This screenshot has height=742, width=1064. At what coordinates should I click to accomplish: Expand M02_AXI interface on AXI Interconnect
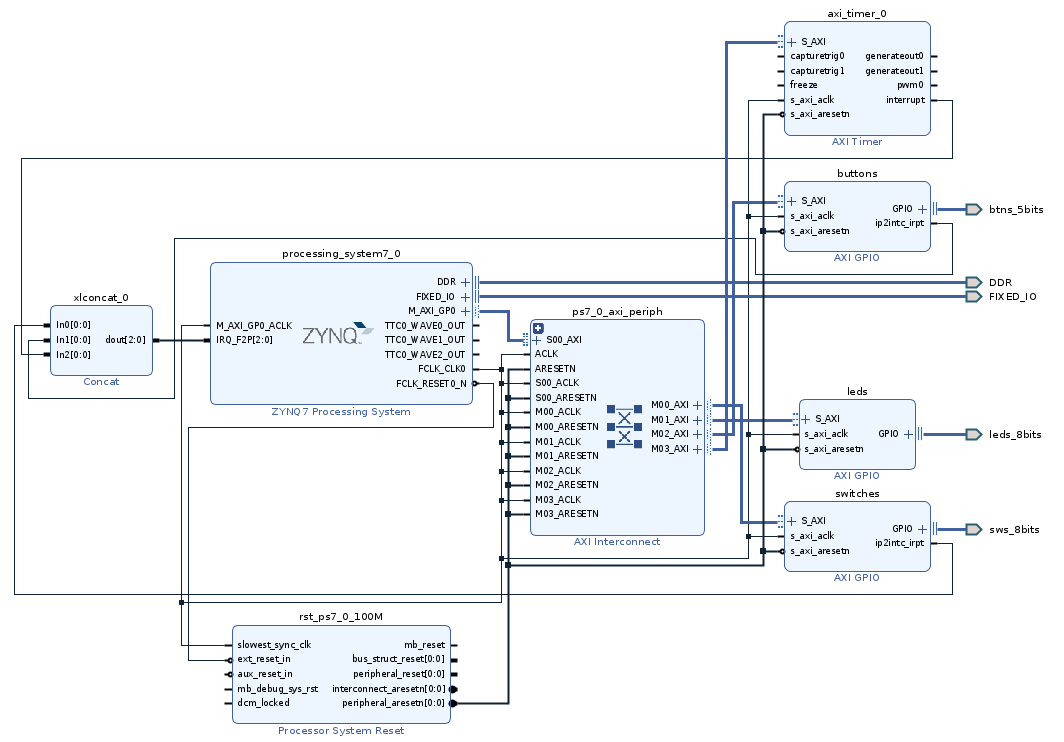pyautogui.click(x=697, y=434)
